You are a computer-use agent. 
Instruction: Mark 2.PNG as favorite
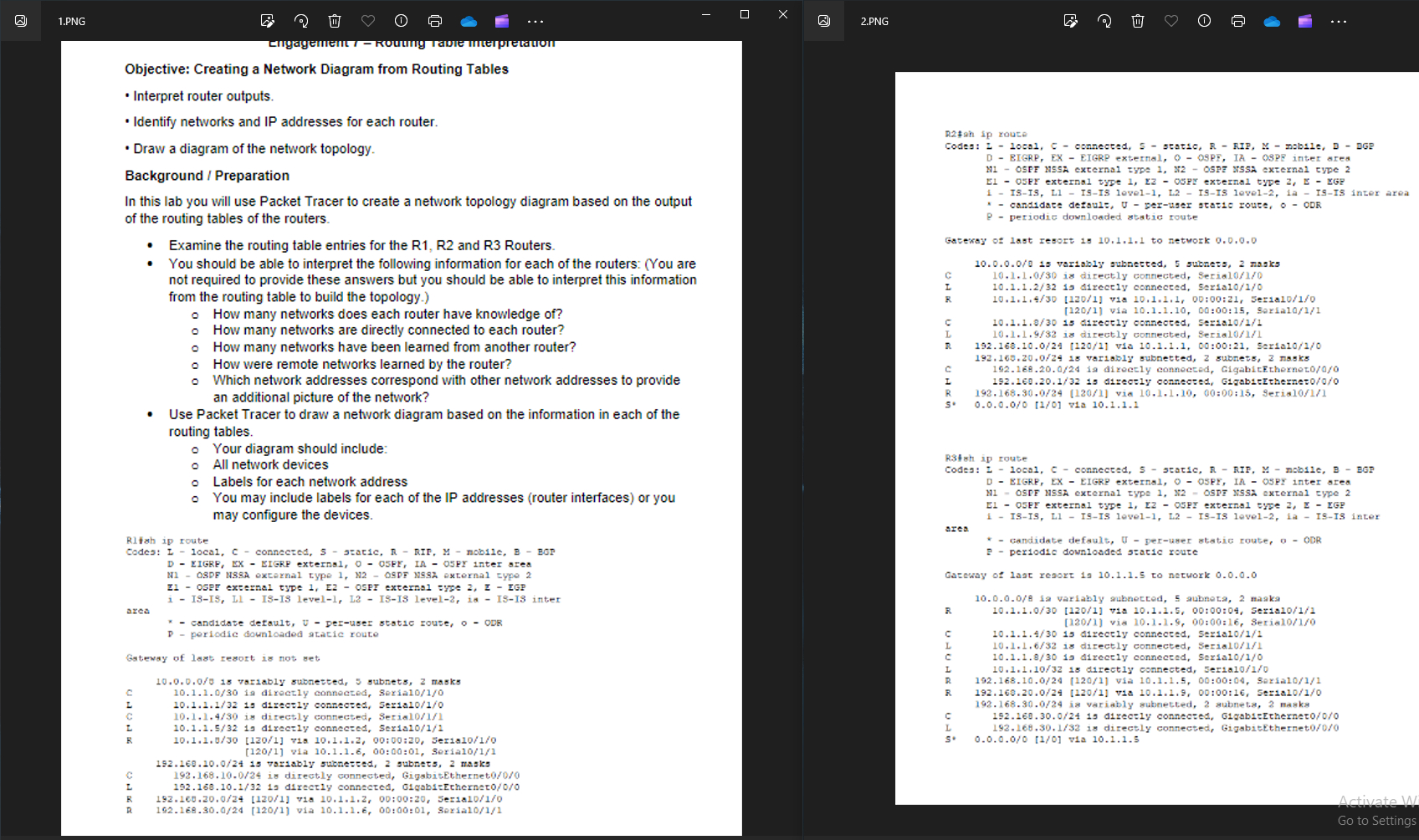click(1171, 21)
